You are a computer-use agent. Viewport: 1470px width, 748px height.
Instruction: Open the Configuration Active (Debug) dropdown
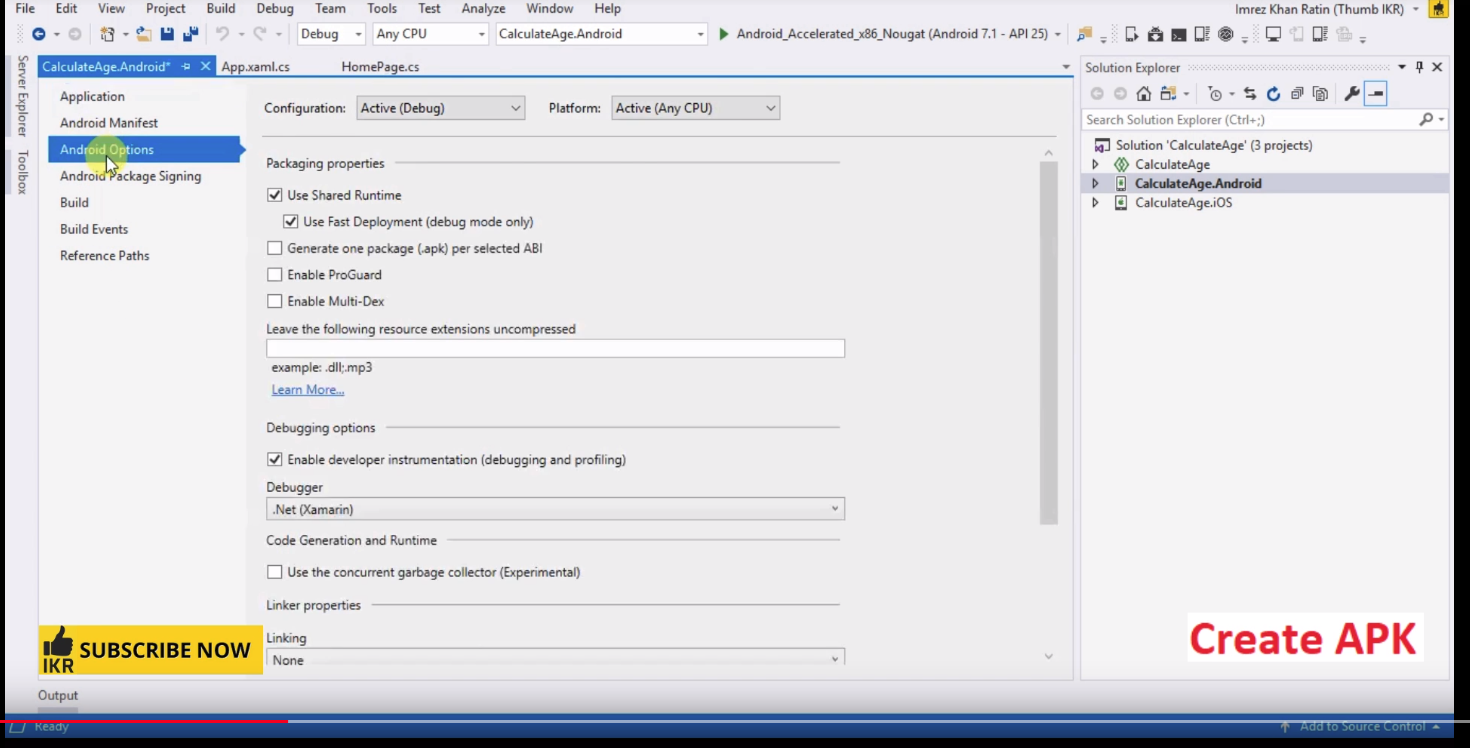[441, 108]
